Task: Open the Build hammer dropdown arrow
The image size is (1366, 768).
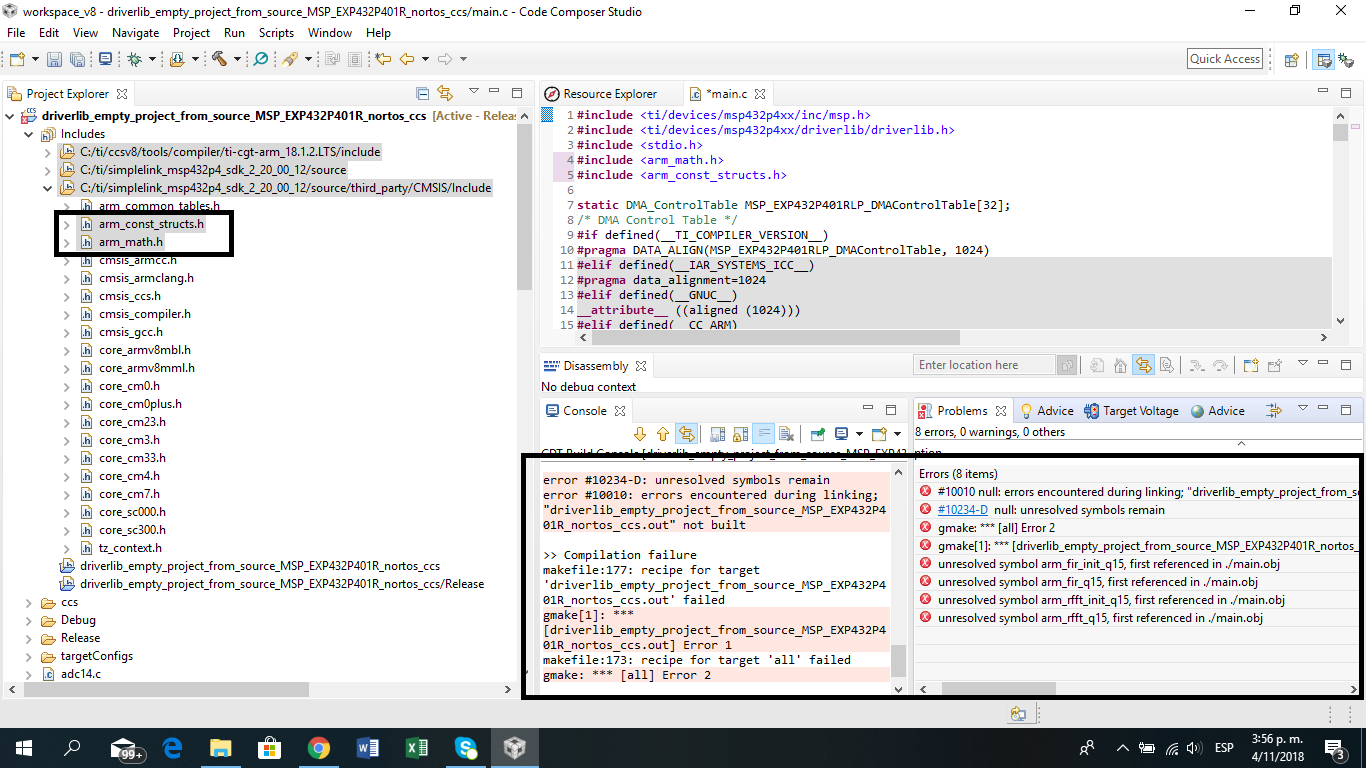Action: click(x=237, y=59)
